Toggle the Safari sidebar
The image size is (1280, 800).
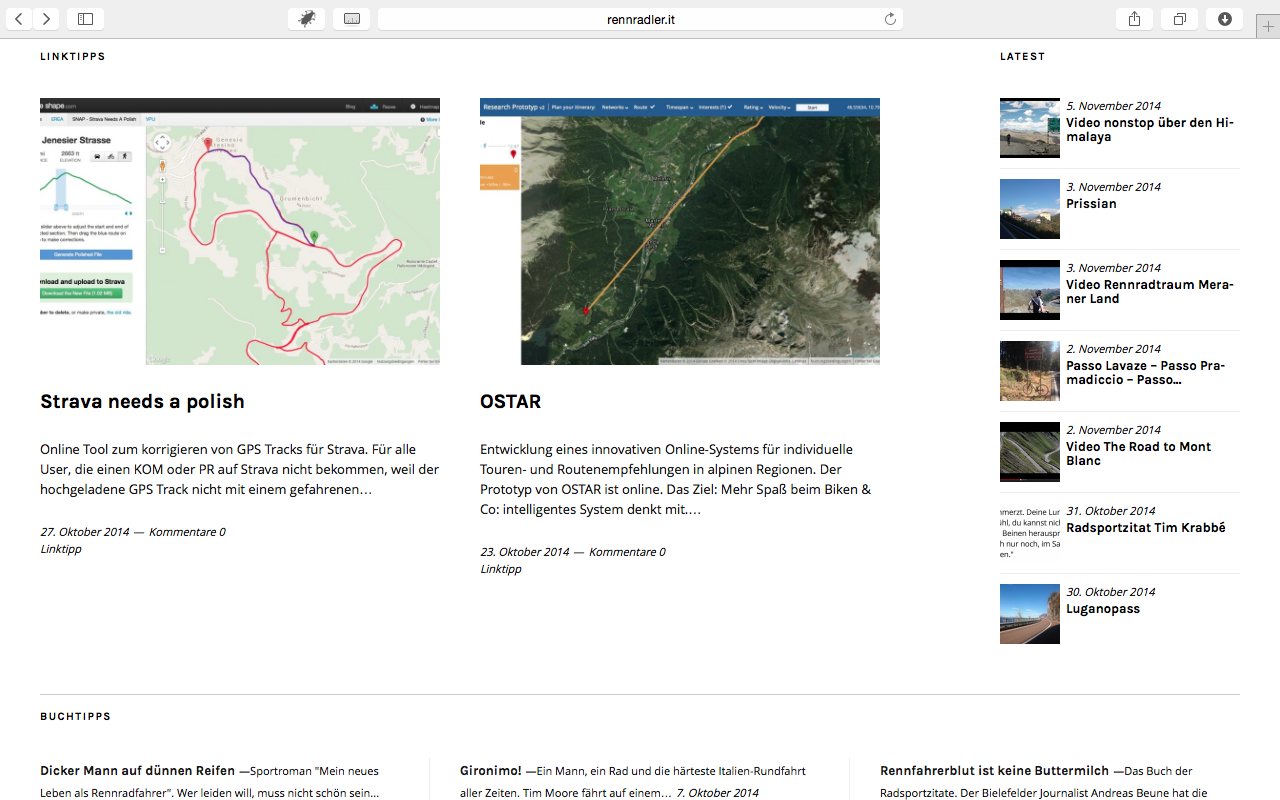point(85,19)
